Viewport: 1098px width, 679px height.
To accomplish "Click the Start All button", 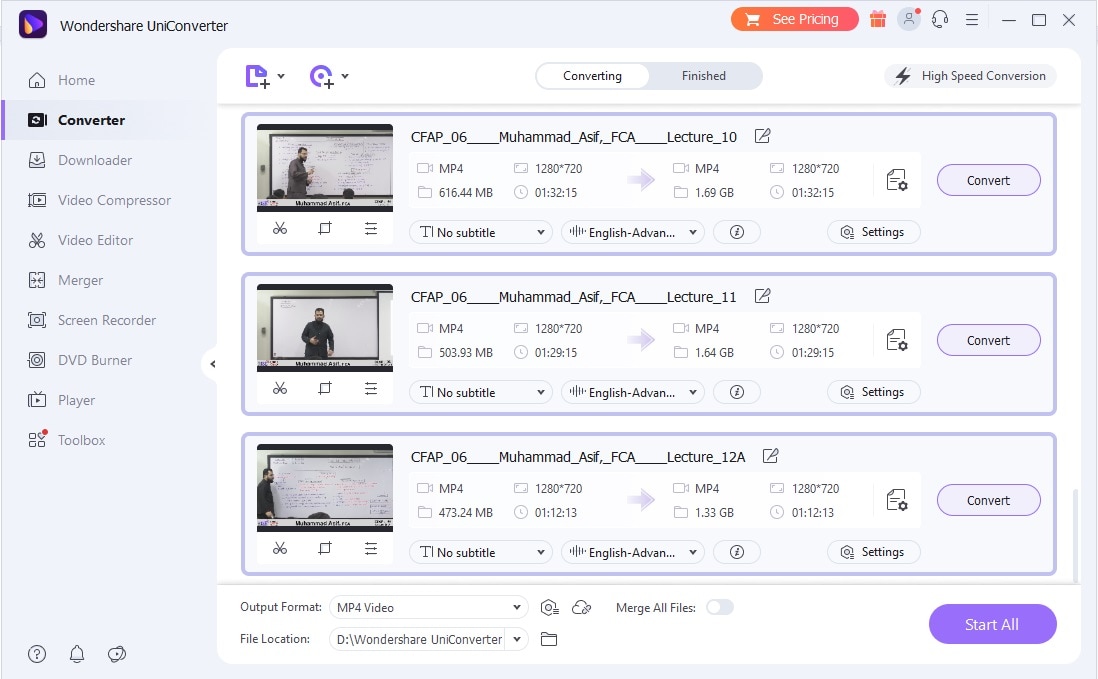I will coord(992,624).
